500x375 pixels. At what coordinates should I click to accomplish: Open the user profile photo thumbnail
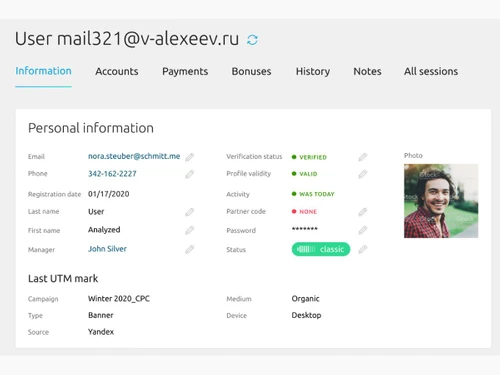(x=441, y=201)
